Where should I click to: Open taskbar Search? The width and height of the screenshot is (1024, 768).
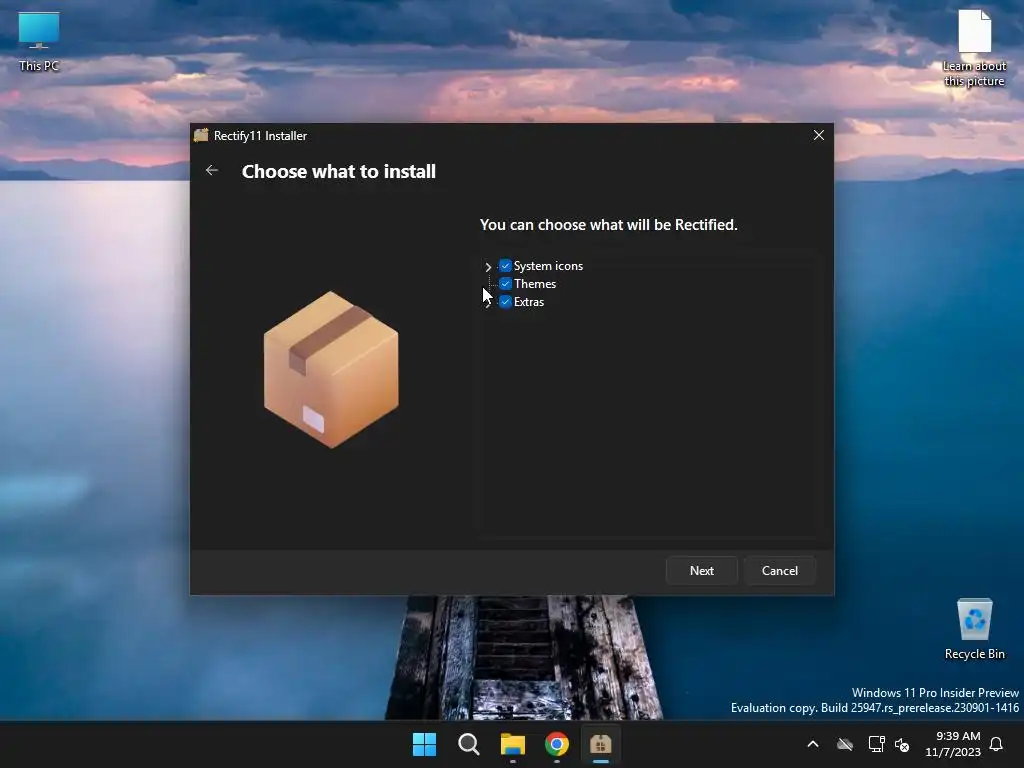(x=468, y=744)
